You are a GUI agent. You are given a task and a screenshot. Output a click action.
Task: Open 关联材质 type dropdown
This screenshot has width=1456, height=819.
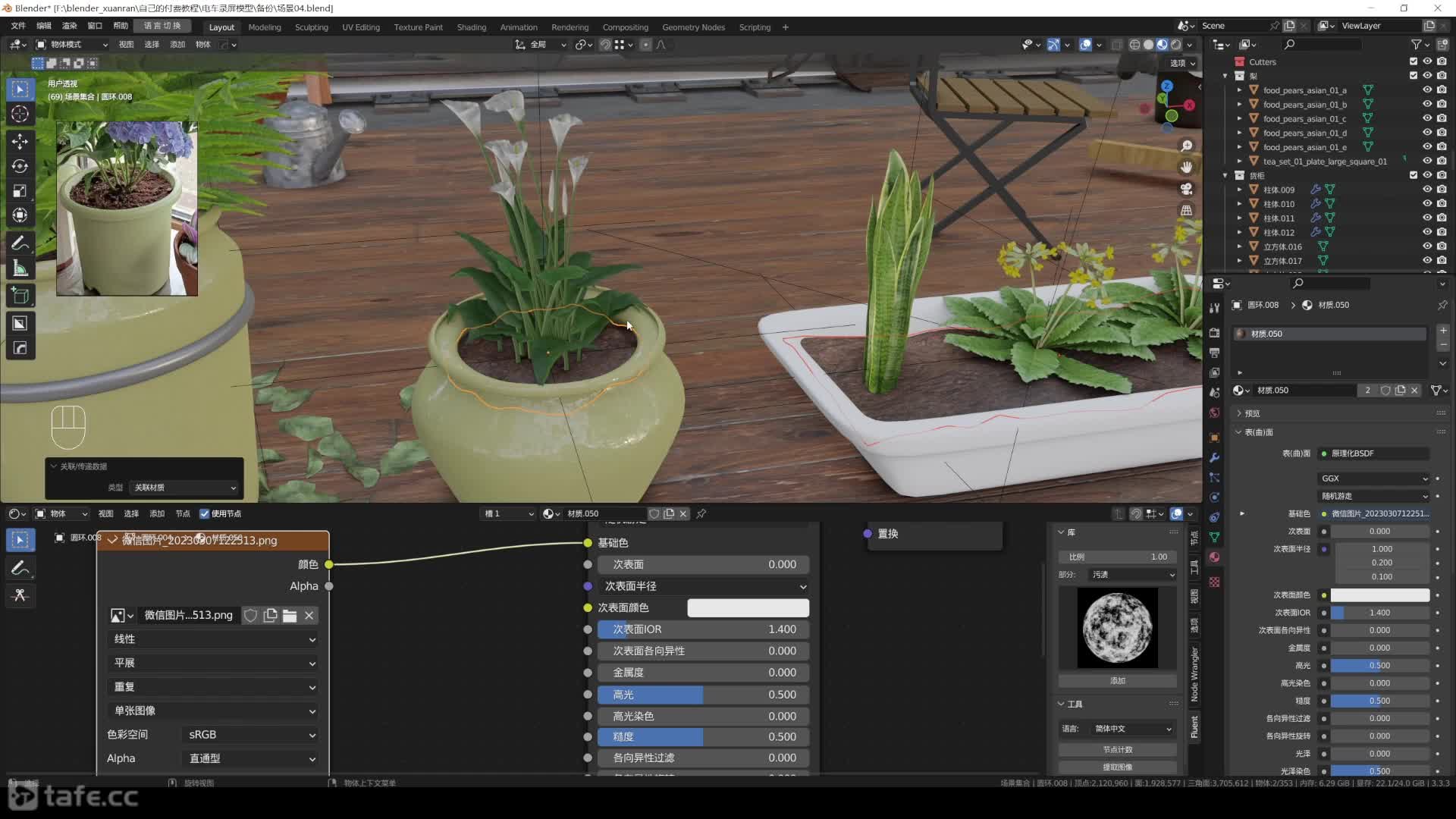(x=184, y=488)
